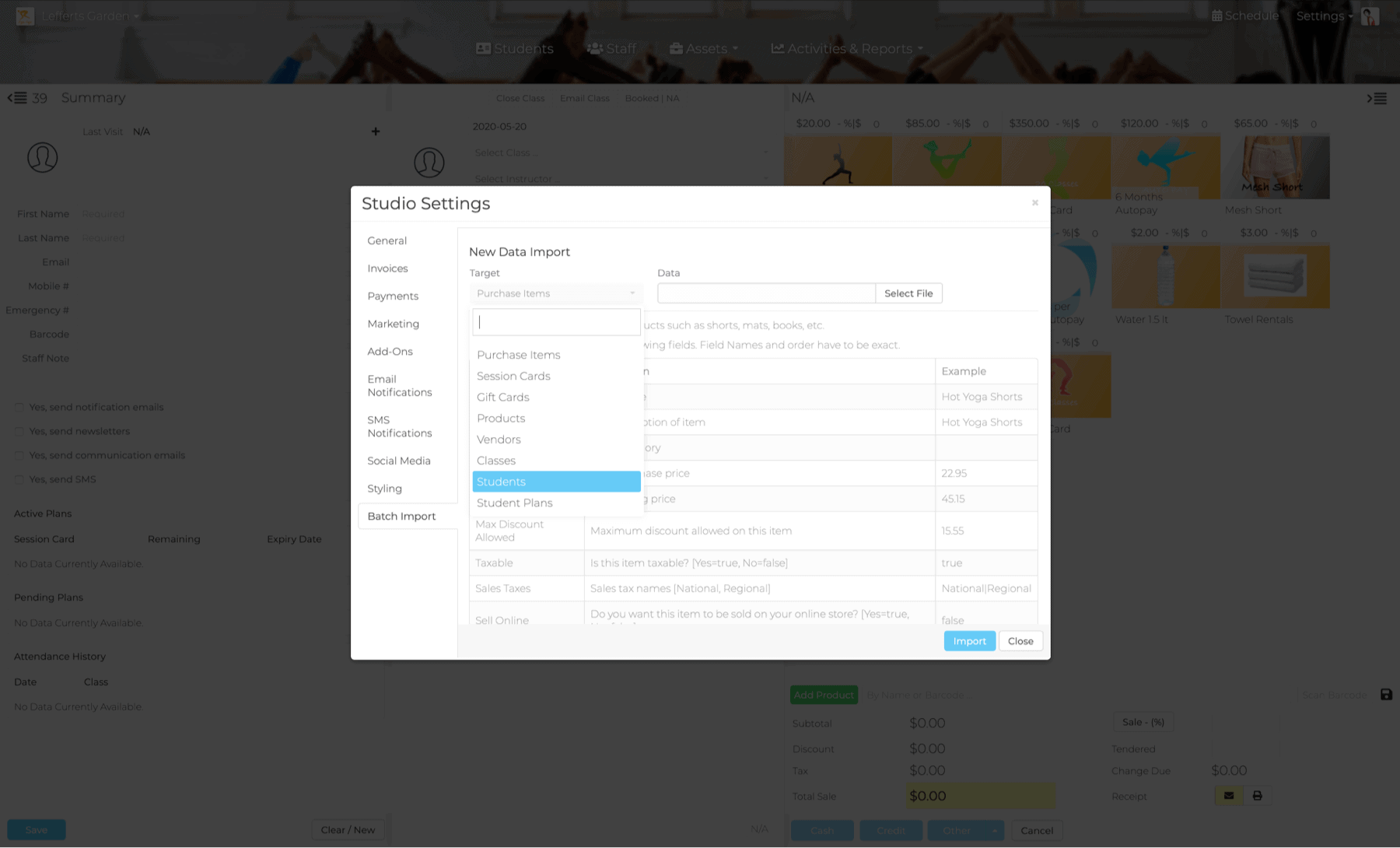Screen dimensions: 1400x848
Task: Toggle Yes, send SMS checkbox
Action: [x=19, y=480]
